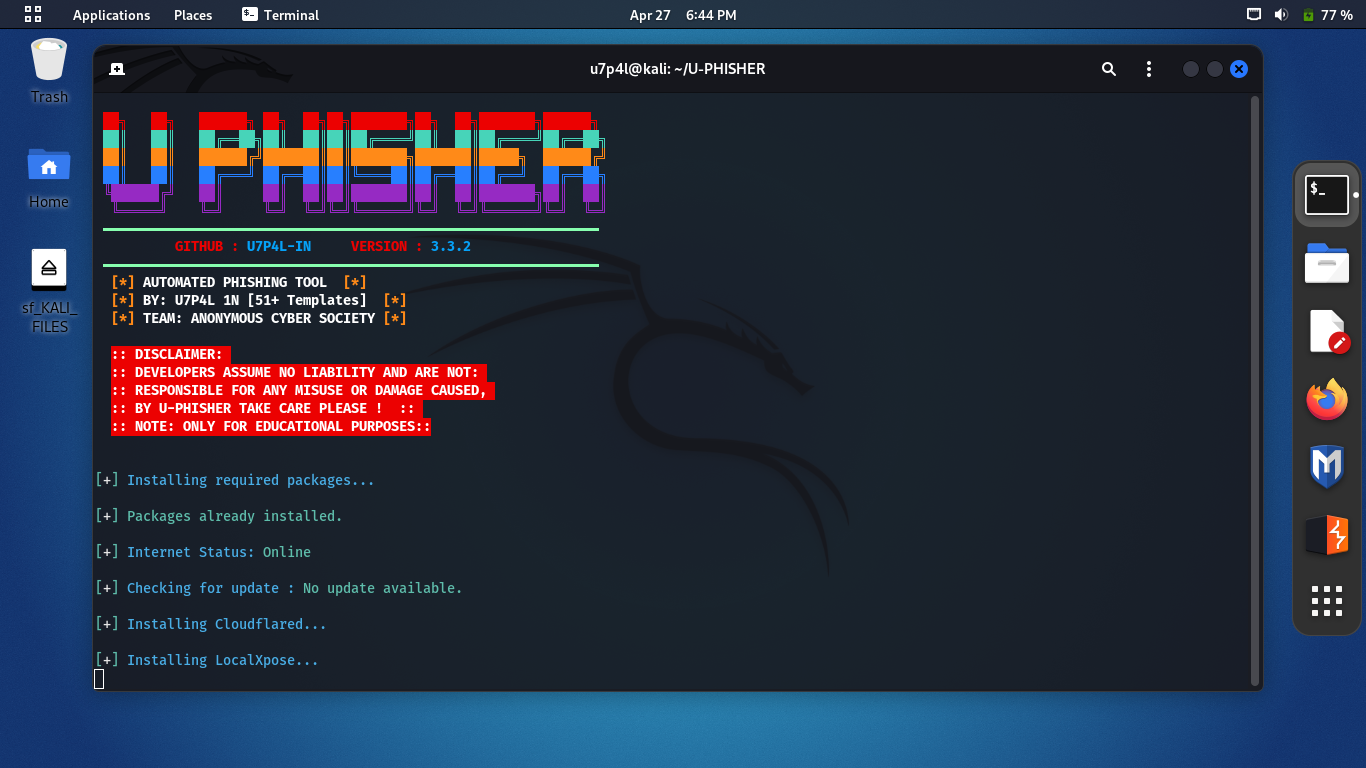Open the Places menu
Viewport: 1366px width, 768px height.
(x=193, y=15)
